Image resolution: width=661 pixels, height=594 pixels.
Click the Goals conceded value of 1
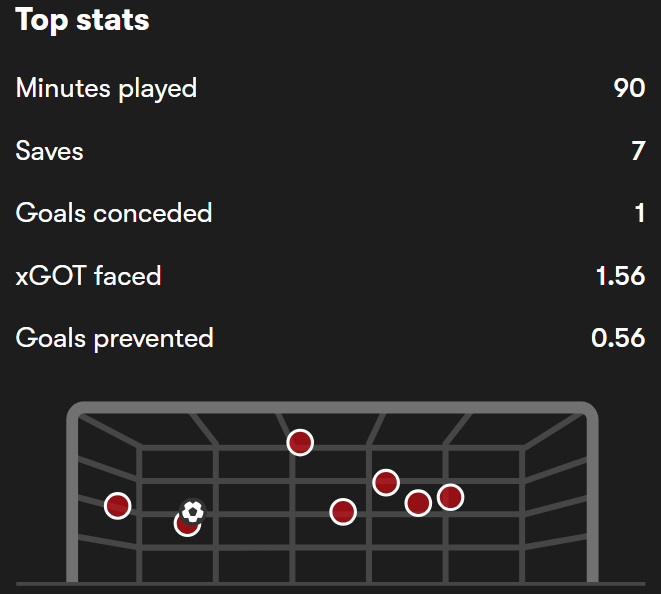640,213
